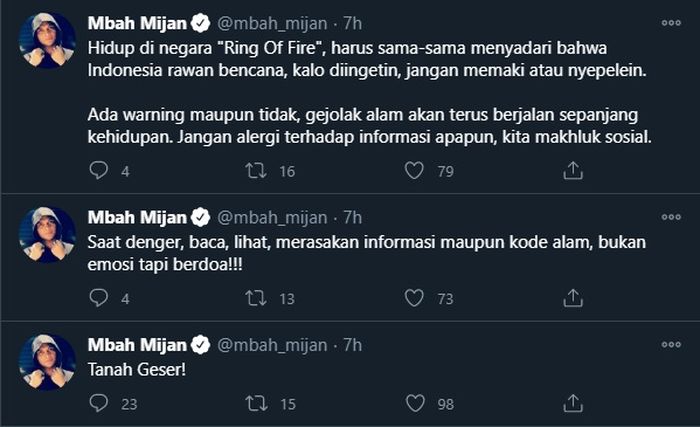This screenshot has width=700, height=427.
Task: Retweet the "Ring Of Fire" tweet
Action: [x=257, y=171]
